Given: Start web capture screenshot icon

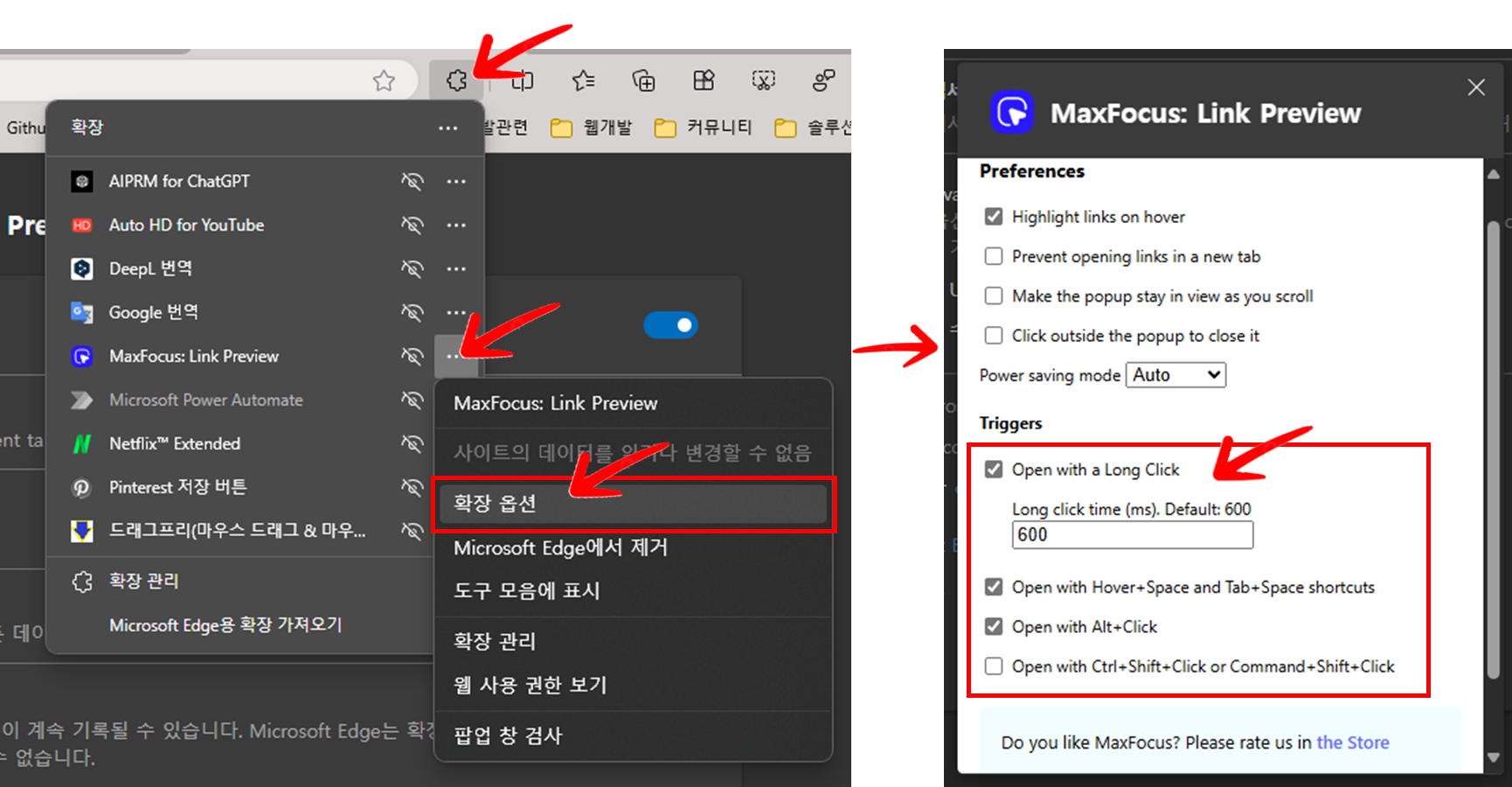Looking at the screenshot, I should (x=764, y=81).
